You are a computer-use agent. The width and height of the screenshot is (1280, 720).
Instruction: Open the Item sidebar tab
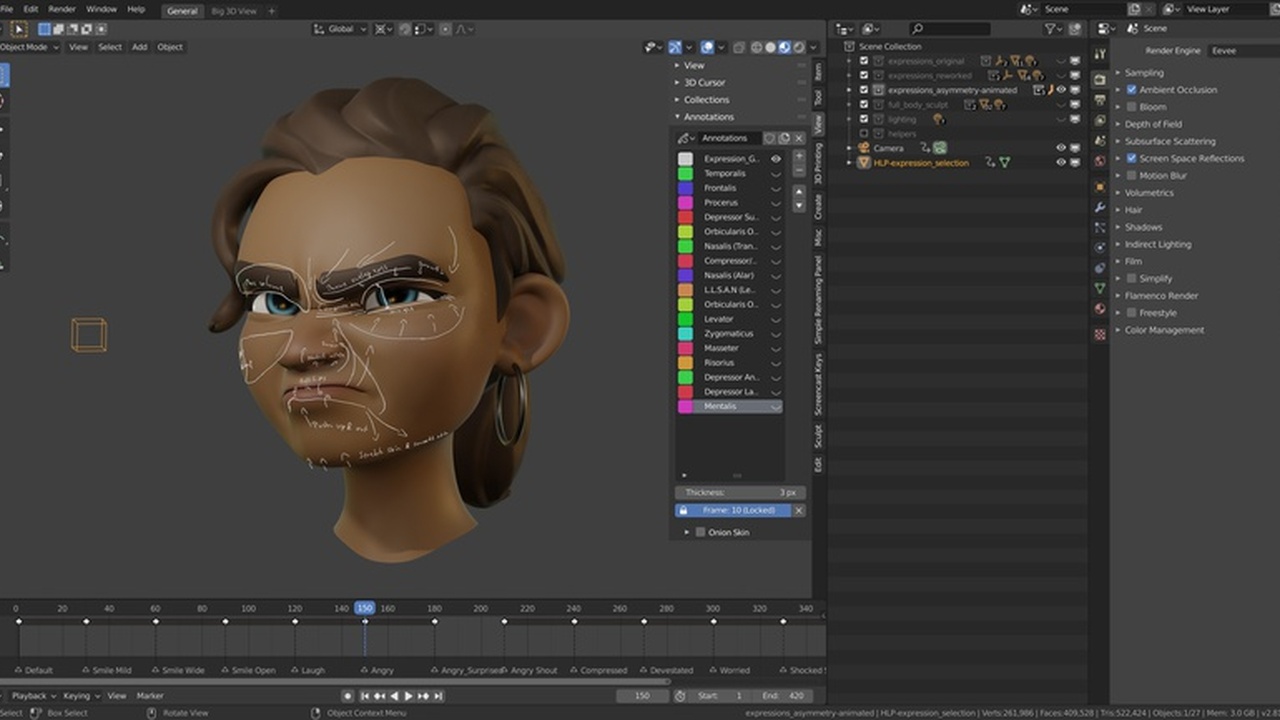click(x=818, y=71)
